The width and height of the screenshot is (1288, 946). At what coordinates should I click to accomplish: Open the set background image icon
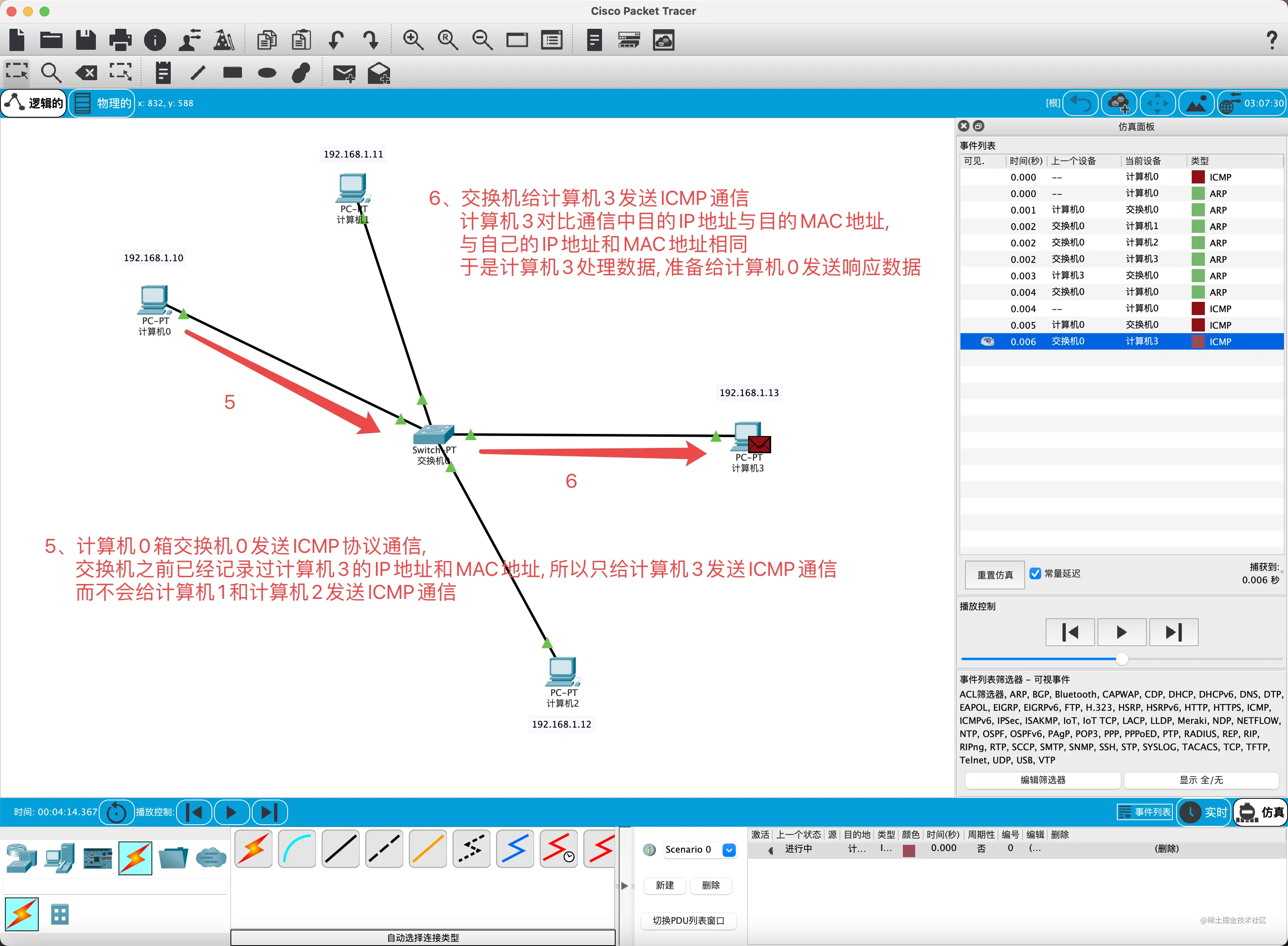tap(1196, 103)
